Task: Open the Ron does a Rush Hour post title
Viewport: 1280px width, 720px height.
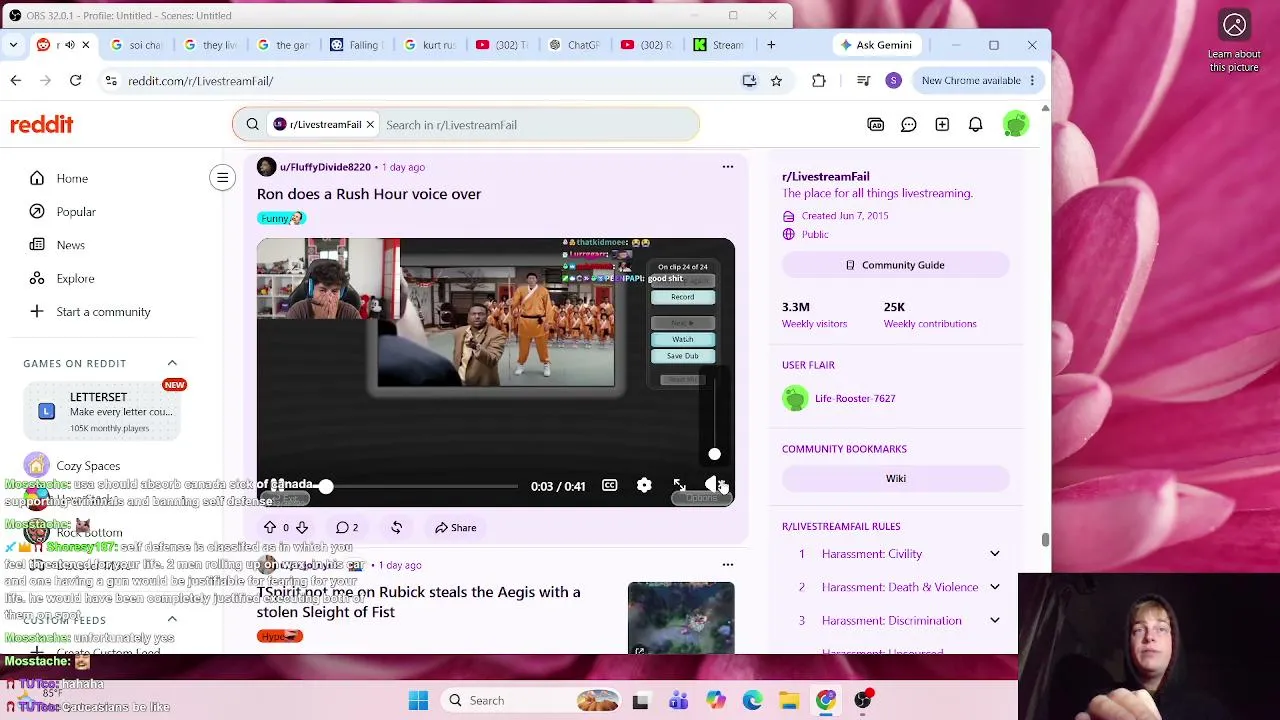Action: click(x=369, y=194)
